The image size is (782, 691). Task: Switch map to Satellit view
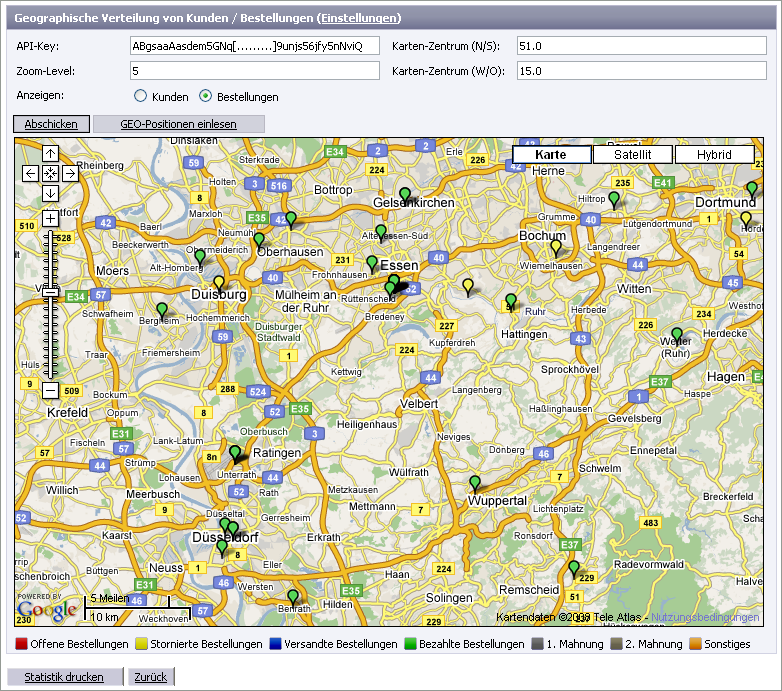(x=633, y=155)
